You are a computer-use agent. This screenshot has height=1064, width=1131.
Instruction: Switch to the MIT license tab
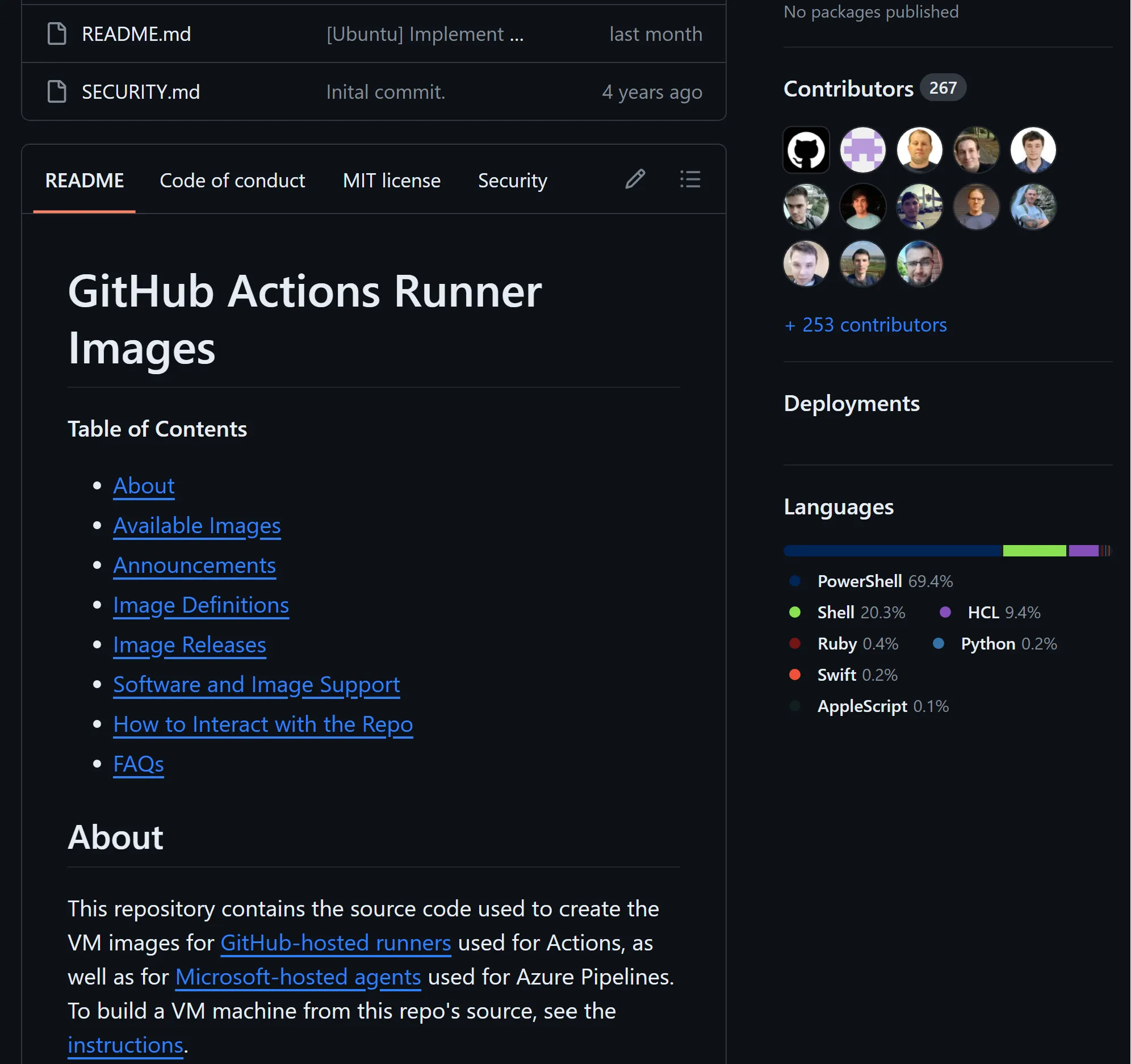[x=391, y=181]
